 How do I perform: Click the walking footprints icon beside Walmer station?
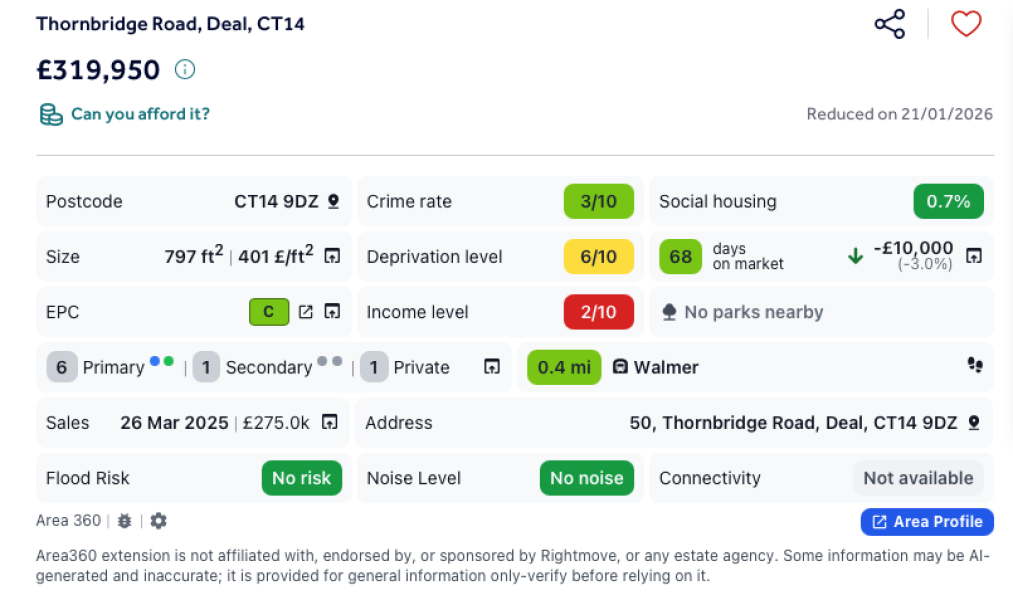point(975,367)
